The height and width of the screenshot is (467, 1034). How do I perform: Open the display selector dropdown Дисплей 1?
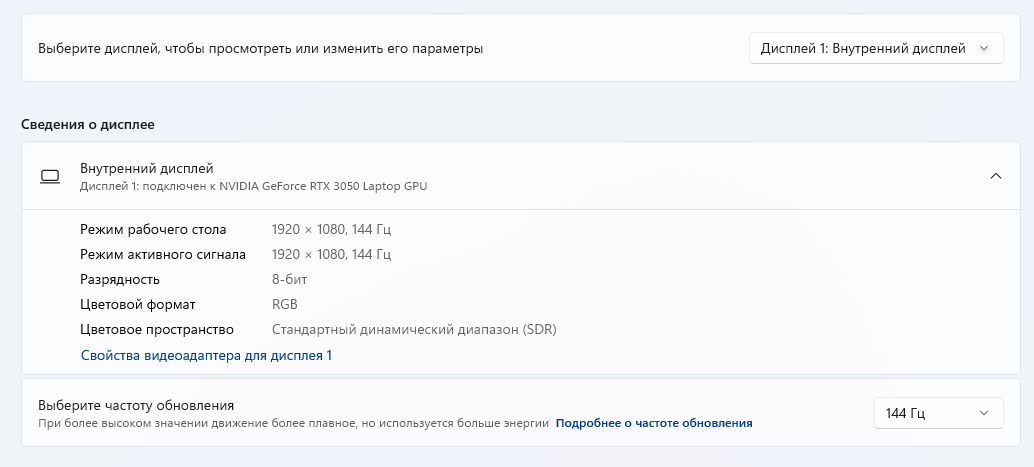point(875,48)
